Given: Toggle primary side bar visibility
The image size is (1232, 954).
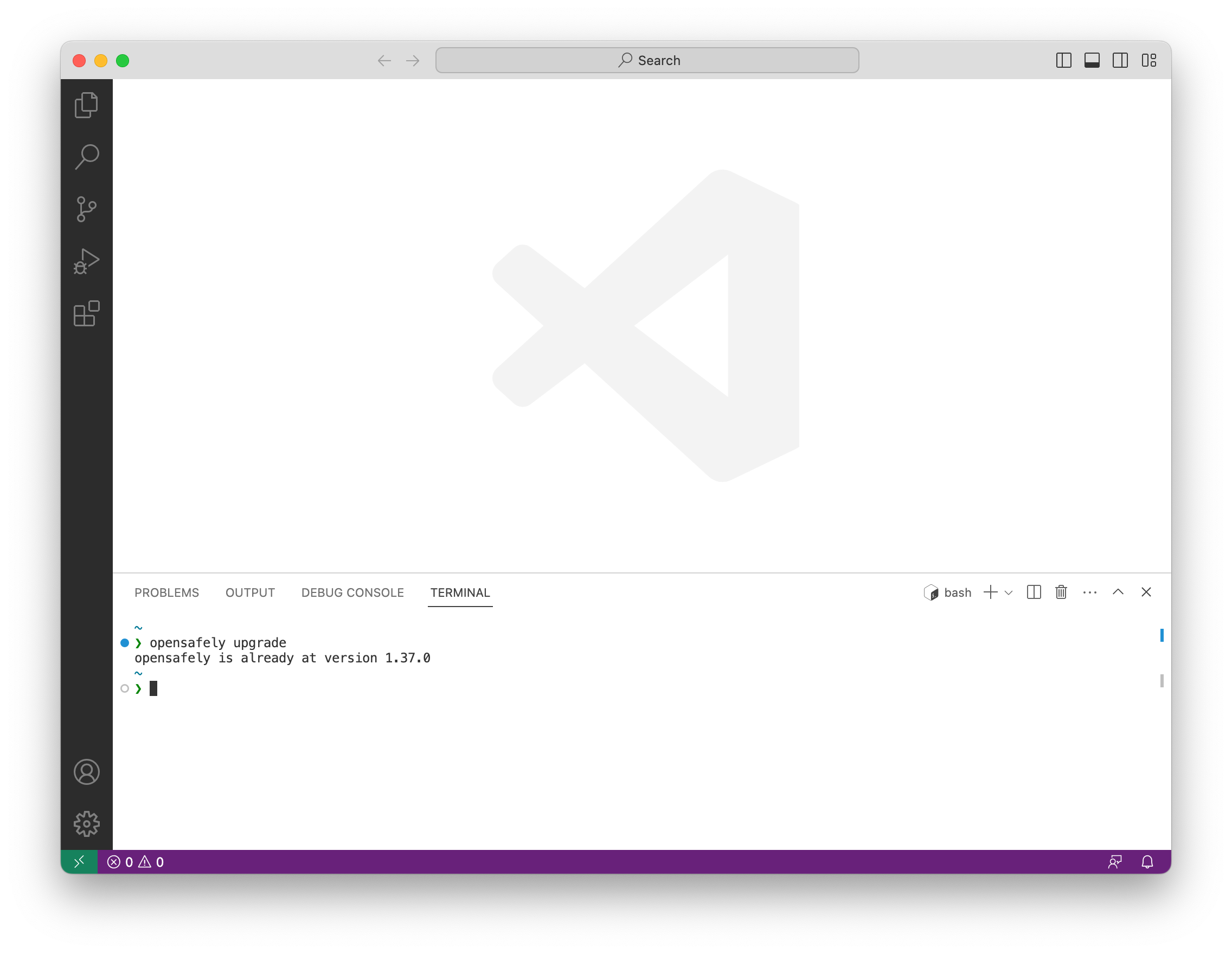Looking at the screenshot, I should [1063, 60].
